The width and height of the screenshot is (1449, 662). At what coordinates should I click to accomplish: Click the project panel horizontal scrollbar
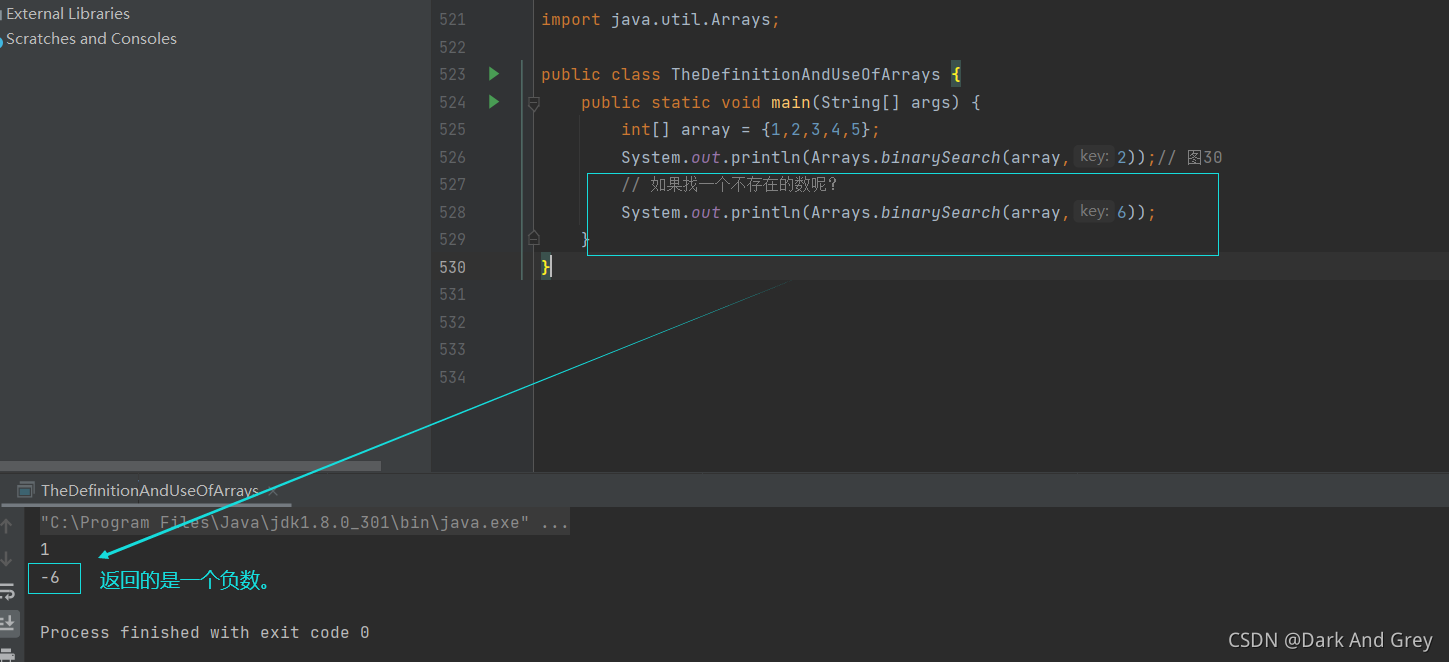click(190, 465)
